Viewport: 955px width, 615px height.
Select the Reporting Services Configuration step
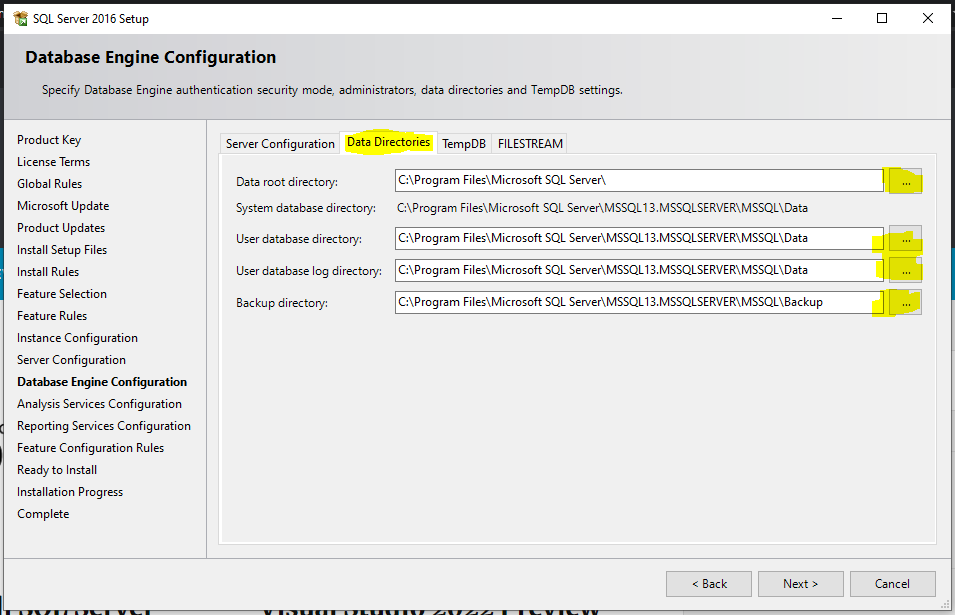tap(104, 426)
